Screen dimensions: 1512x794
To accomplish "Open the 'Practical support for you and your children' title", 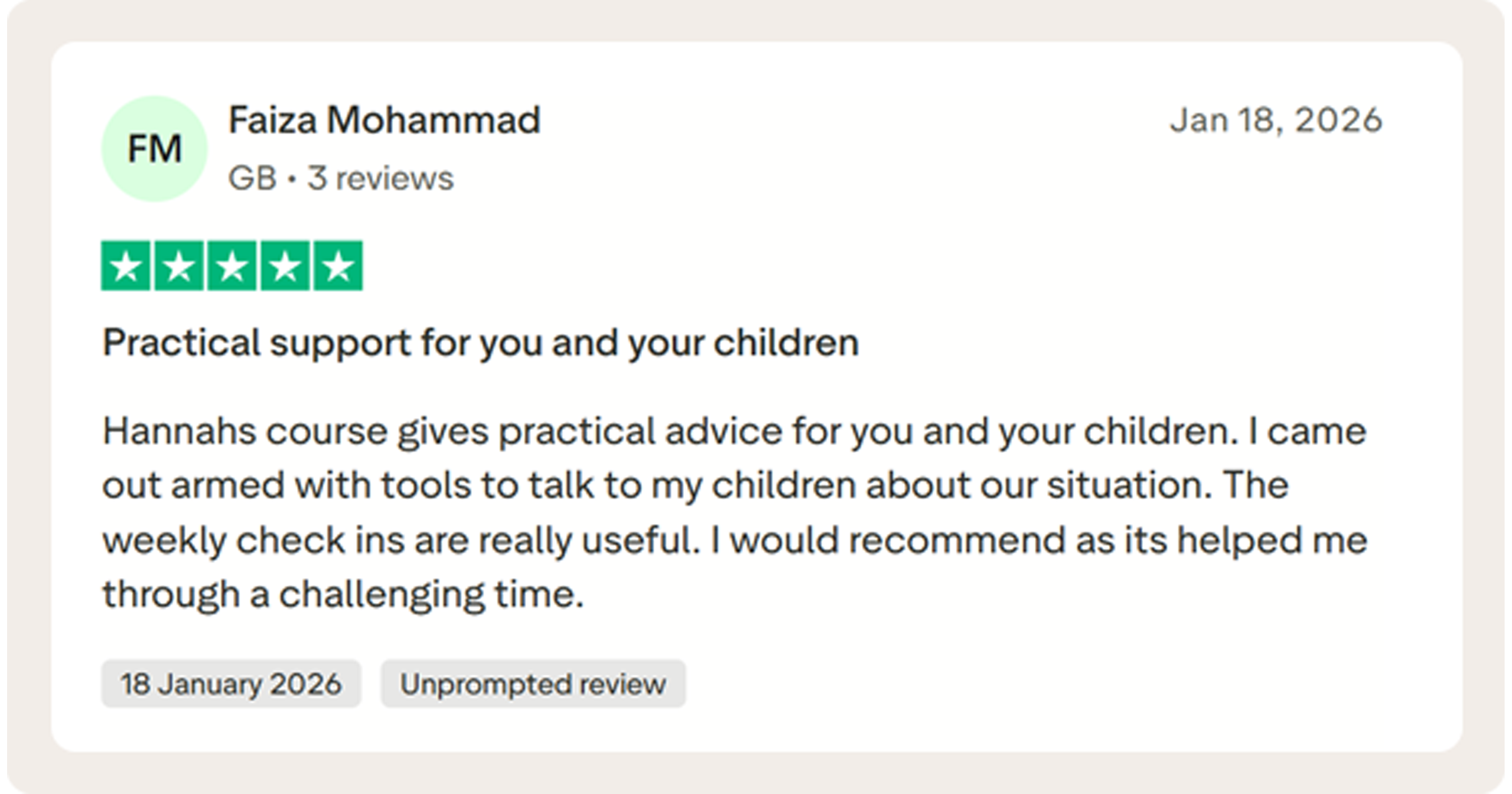I will pos(481,343).
